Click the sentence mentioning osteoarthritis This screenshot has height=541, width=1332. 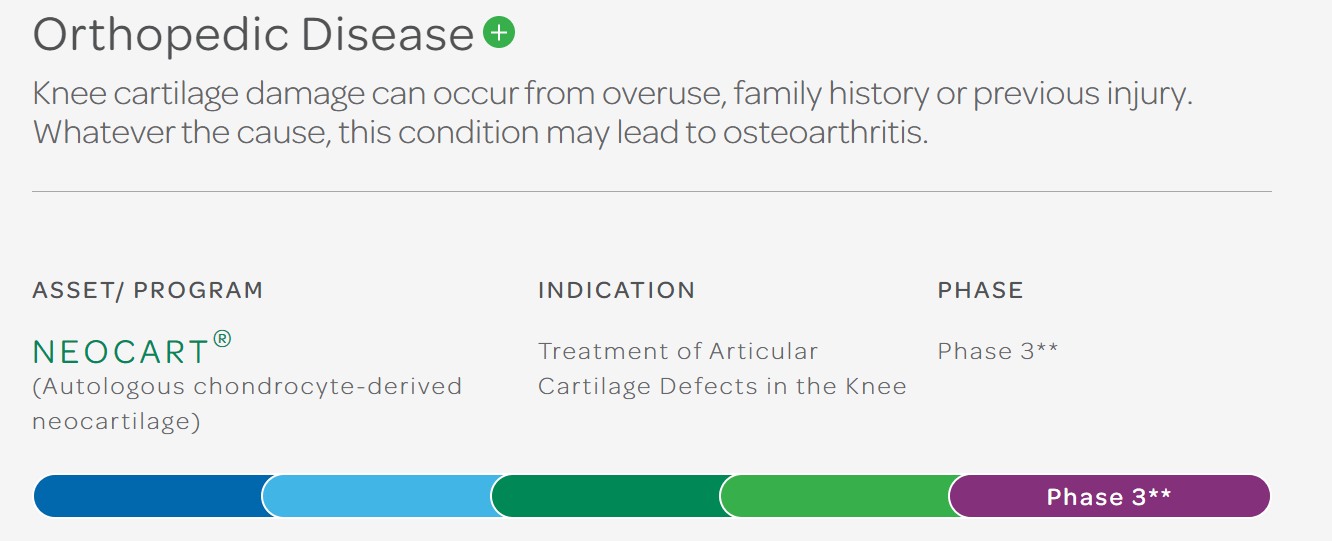pyautogui.click(x=480, y=133)
